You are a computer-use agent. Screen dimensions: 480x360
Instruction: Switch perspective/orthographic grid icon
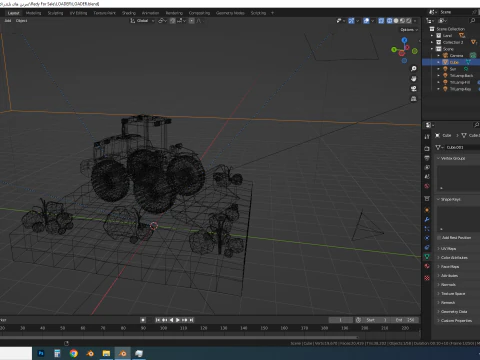pyautogui.click(x=414, y=99)
